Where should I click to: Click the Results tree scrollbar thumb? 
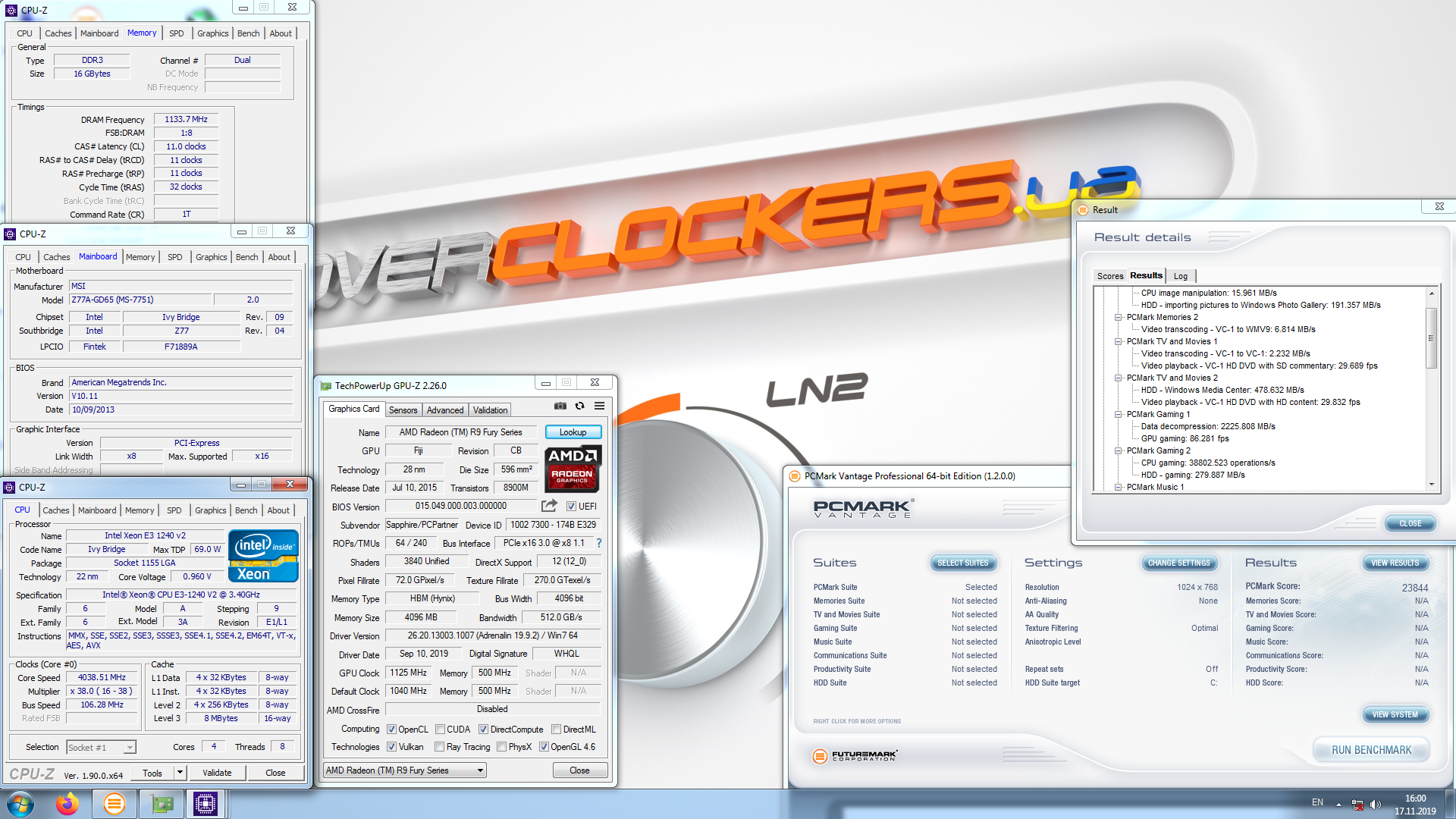[x=1431, y=338]
